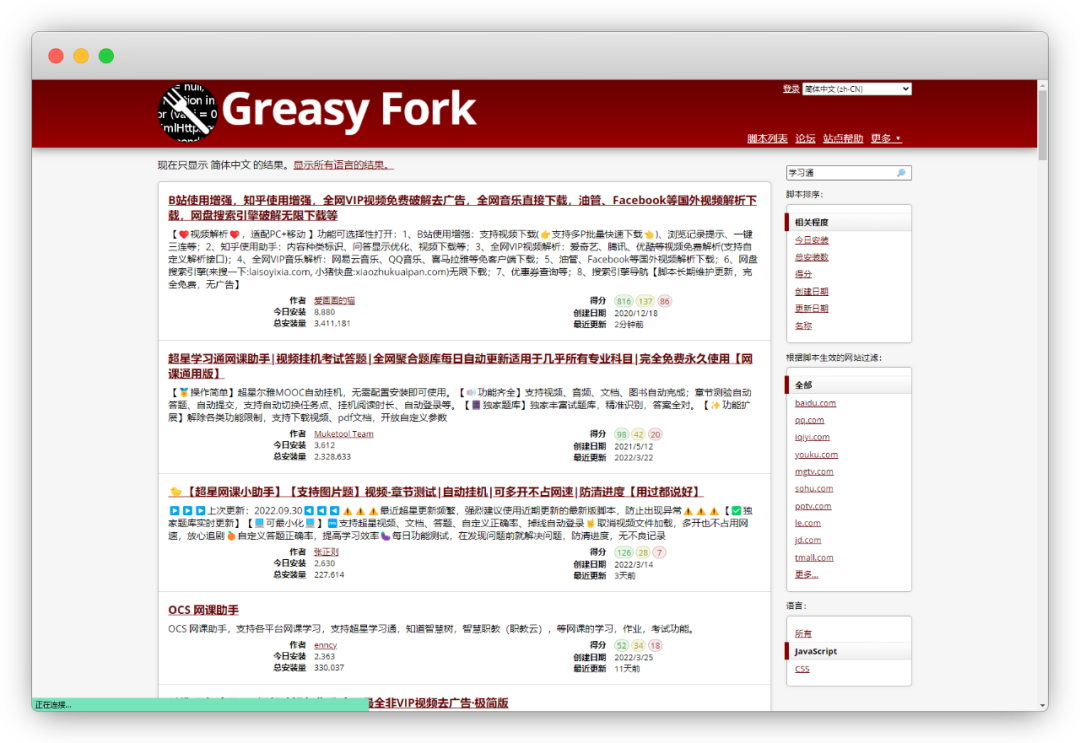Select the 全部 site filter

[x=849, y=385]
